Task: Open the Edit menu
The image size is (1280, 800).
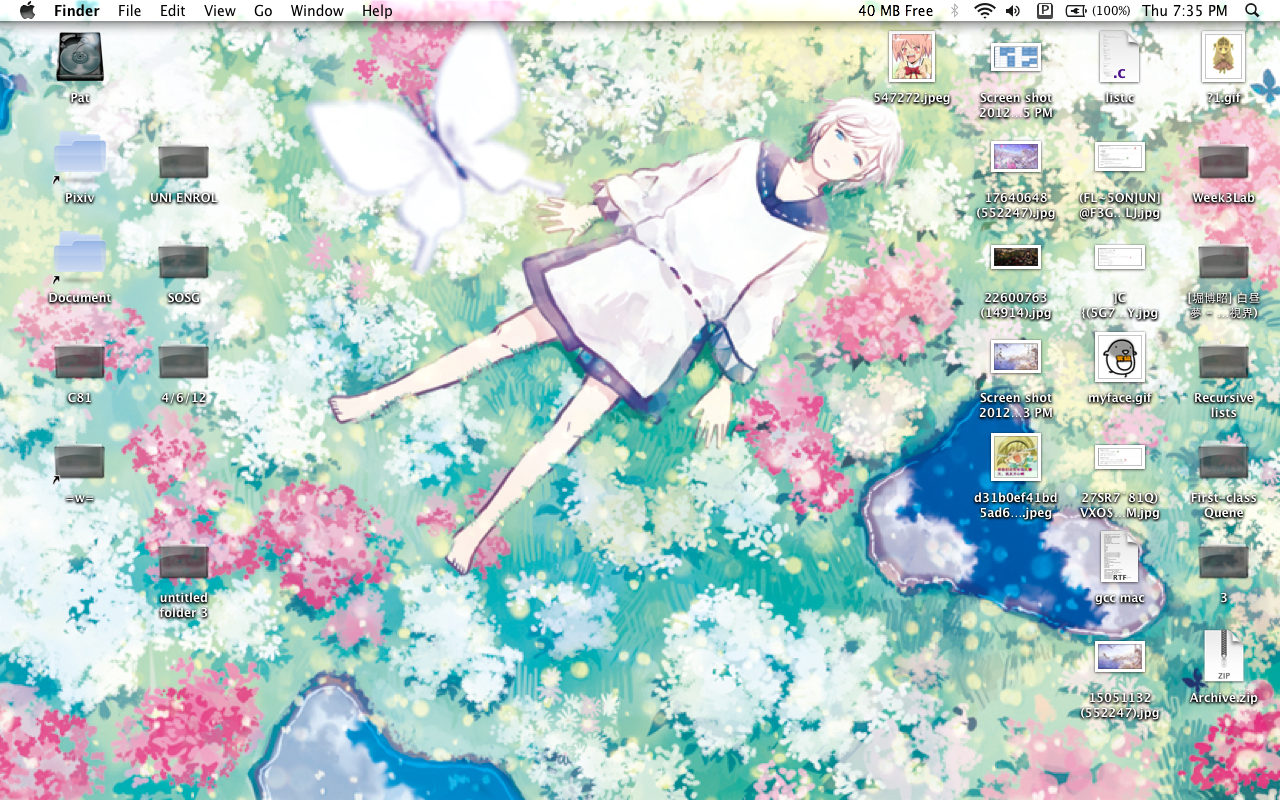Action: point(173,11)
